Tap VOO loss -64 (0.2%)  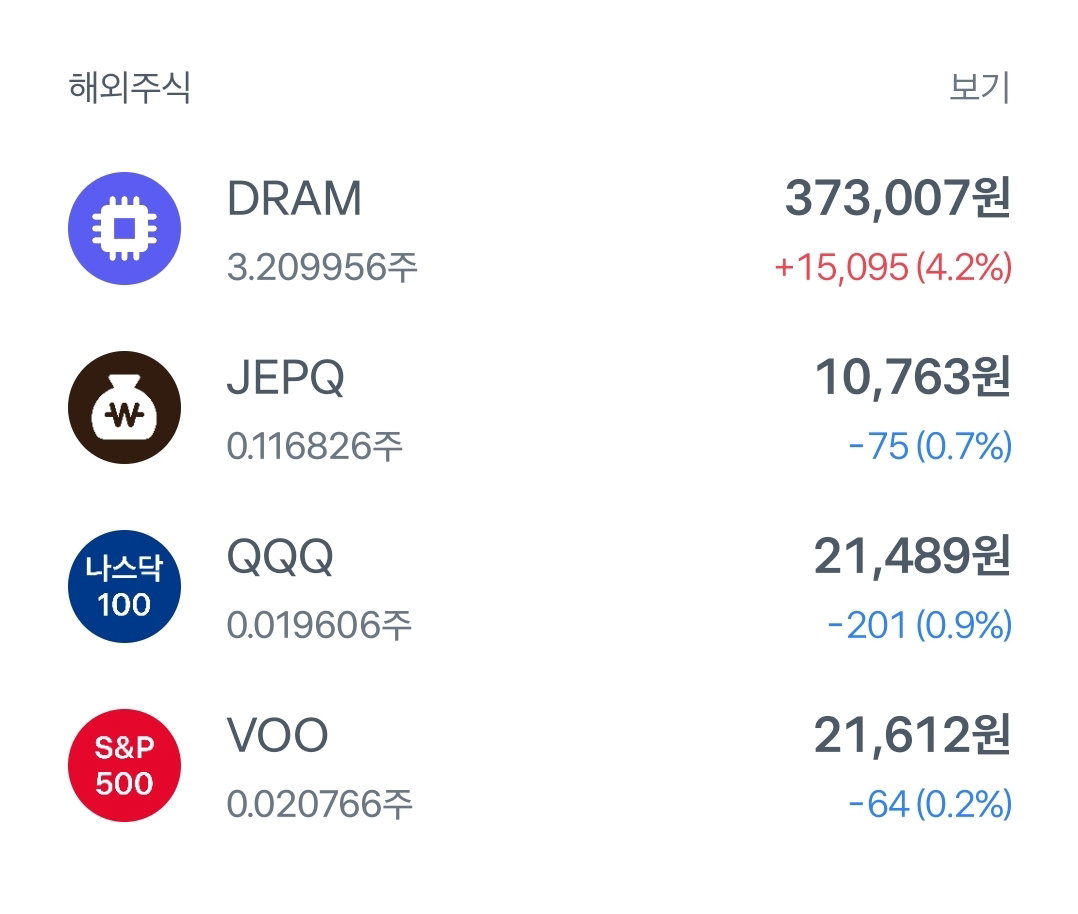[x=930, y=803]
